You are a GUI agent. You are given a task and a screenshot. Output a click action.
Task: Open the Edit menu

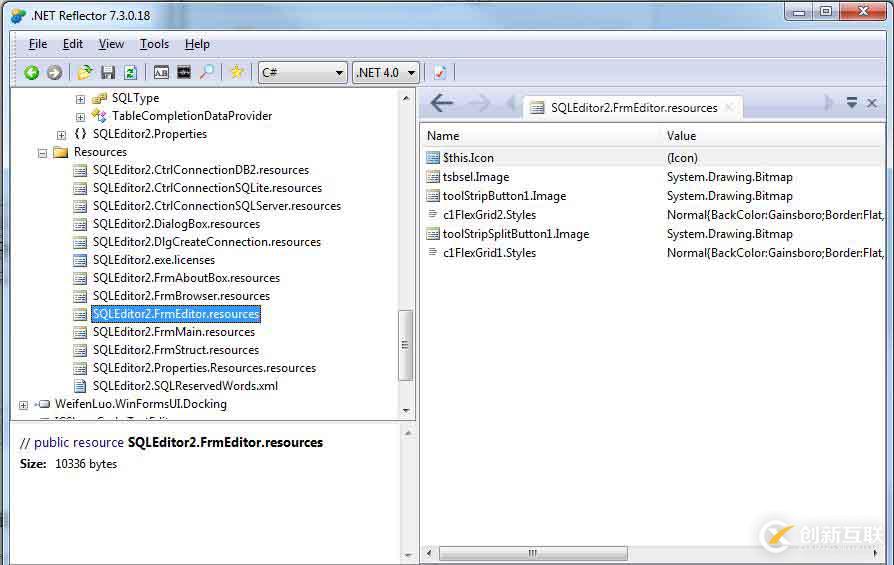pos(73,44)
